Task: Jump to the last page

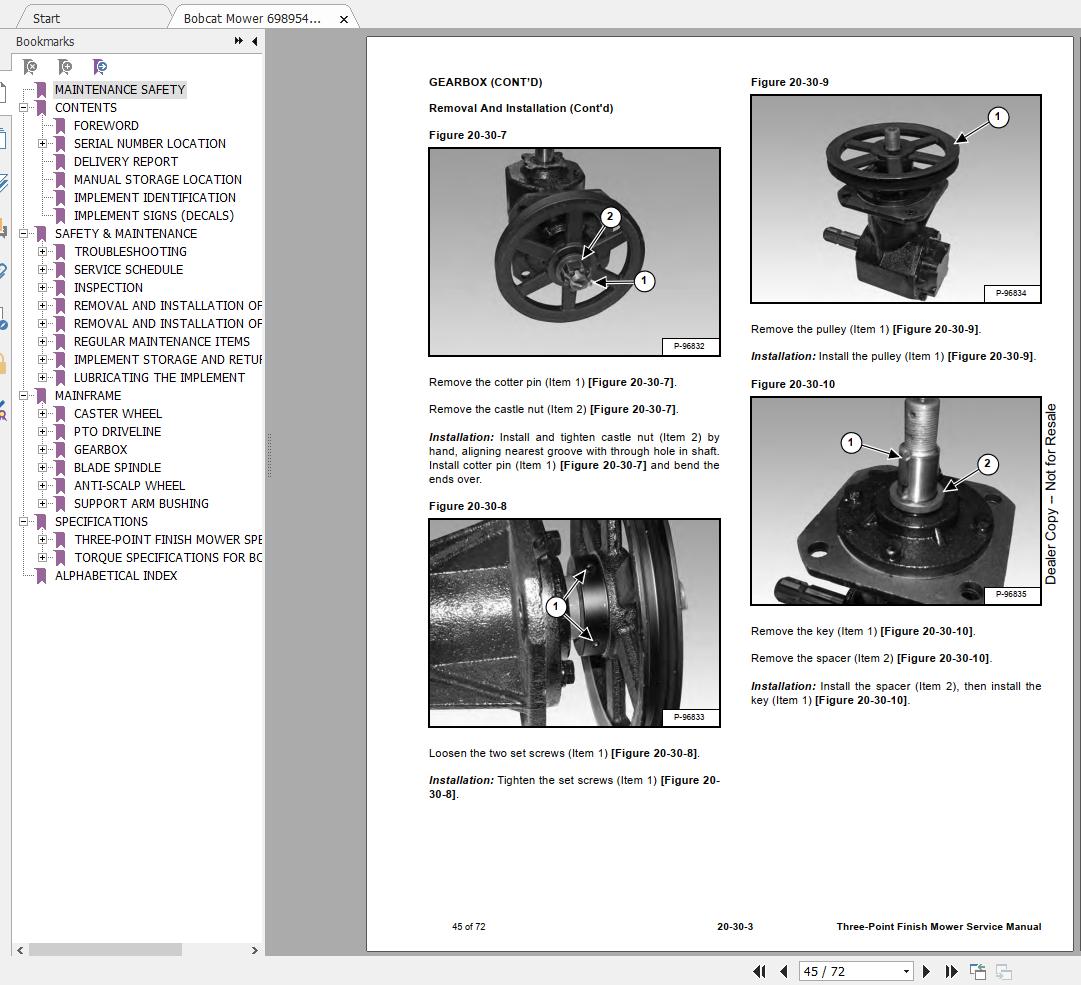Action: coord(951,971)
